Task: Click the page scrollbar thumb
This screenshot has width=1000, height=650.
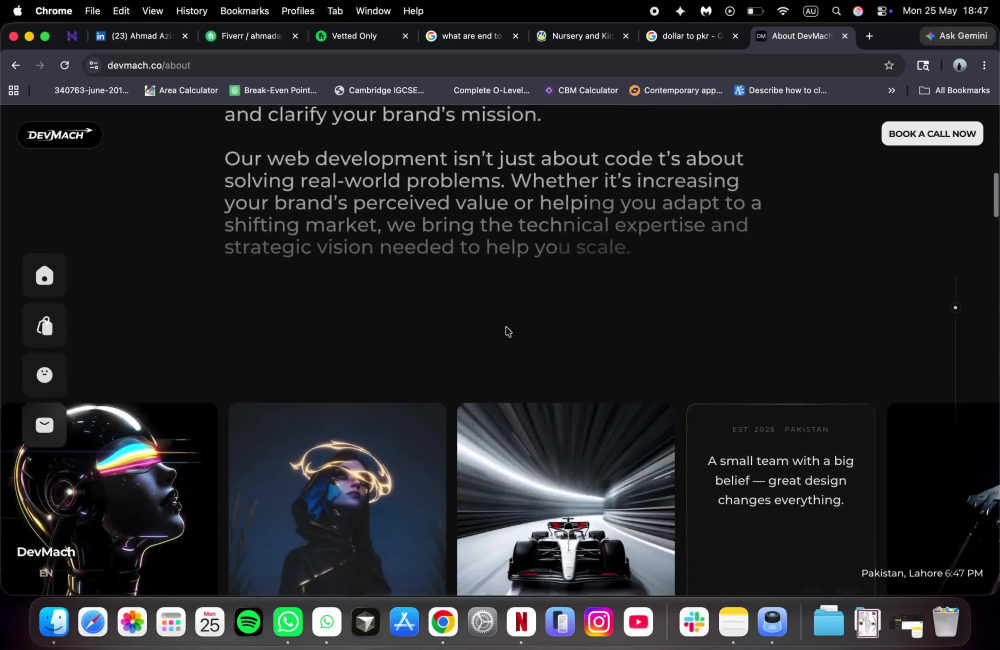Action: tap(996, 195)
